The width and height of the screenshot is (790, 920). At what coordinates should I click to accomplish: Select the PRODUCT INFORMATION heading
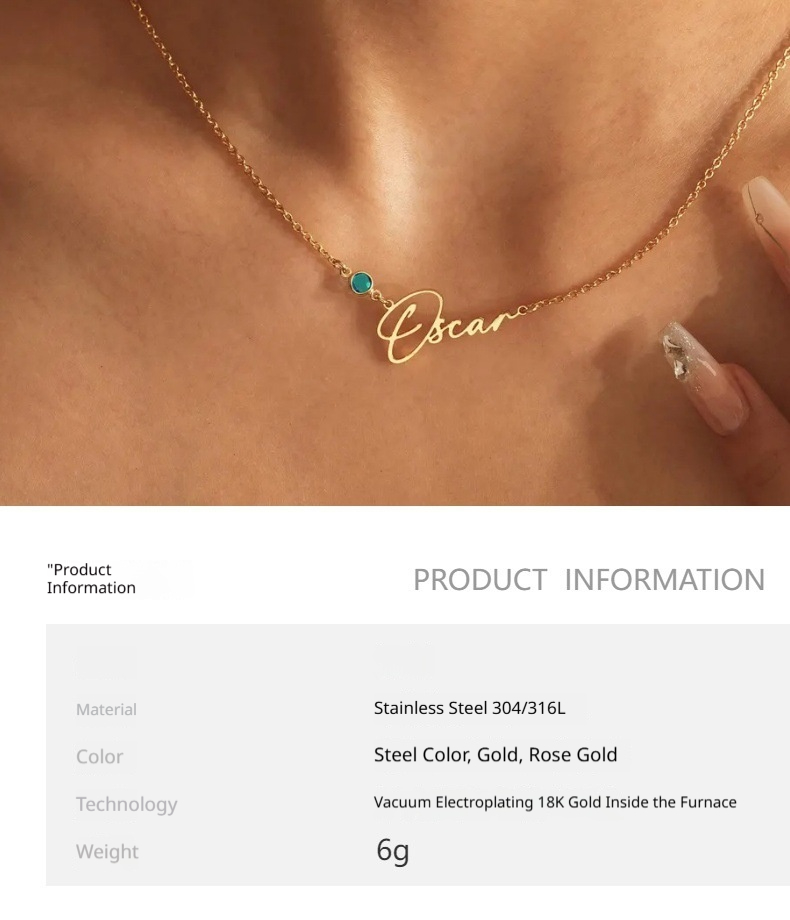pos(589,580)
